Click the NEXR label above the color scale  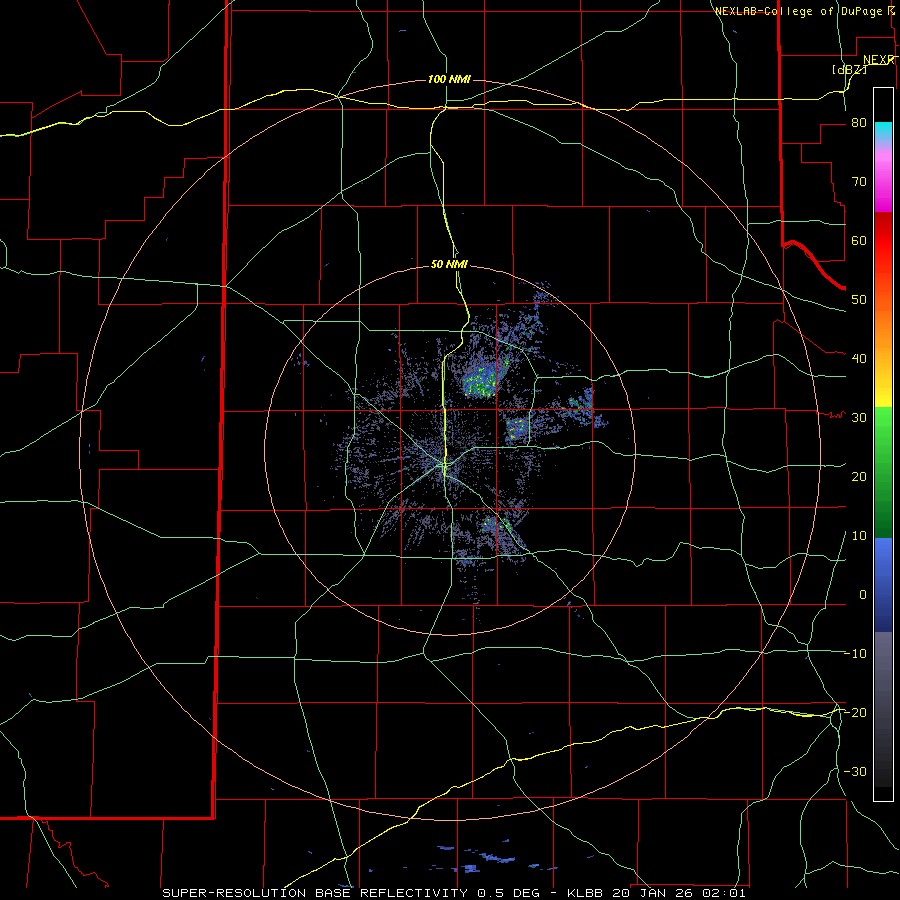[x=879, y=59]
